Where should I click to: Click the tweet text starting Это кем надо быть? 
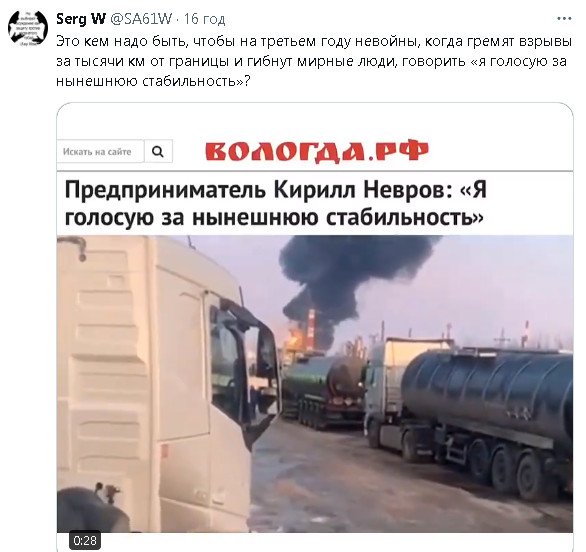[314, 61]
